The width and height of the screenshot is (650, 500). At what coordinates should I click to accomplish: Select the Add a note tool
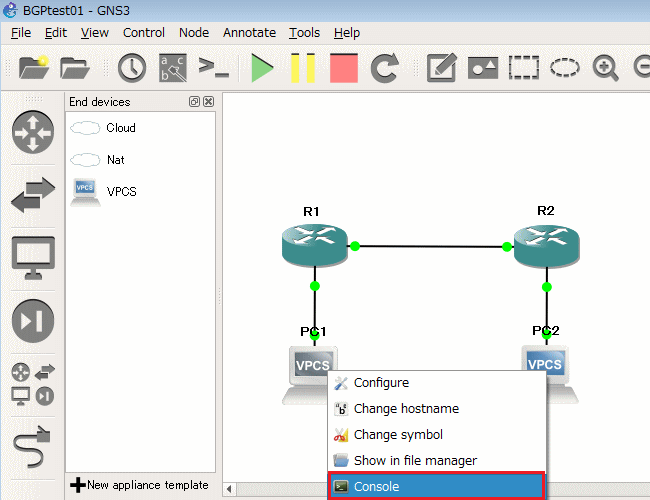(442, 67)
